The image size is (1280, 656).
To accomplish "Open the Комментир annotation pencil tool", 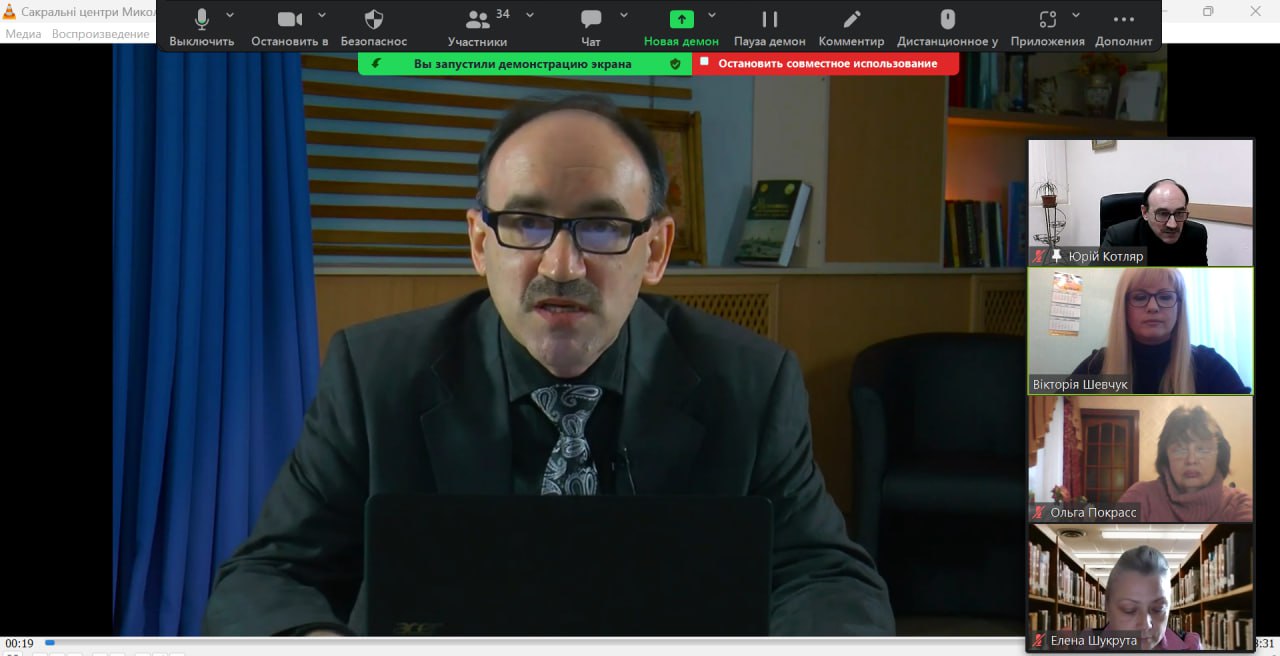I will click(852, 27).
